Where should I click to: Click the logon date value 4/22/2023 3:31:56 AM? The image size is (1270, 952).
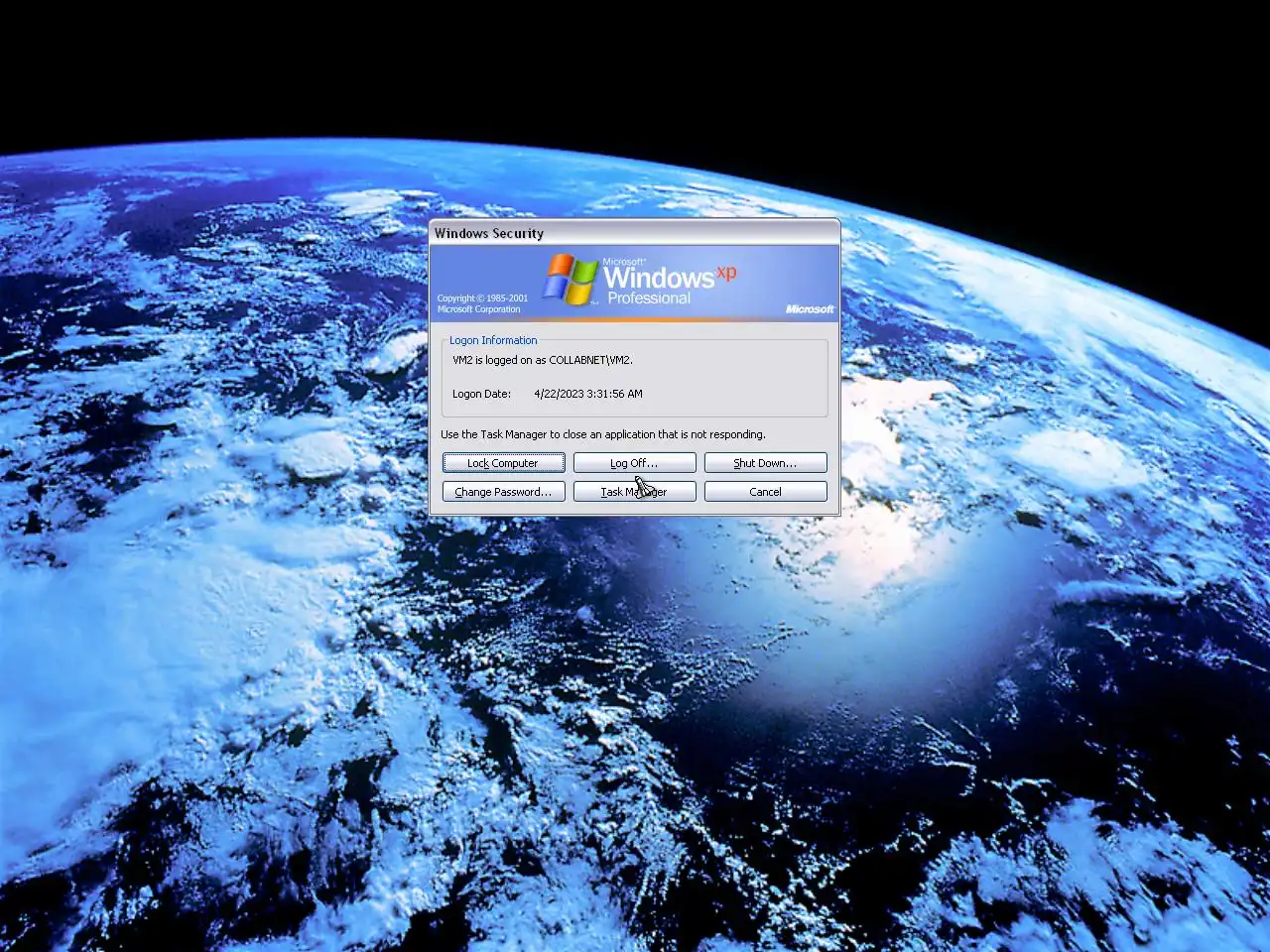(588, 394)
